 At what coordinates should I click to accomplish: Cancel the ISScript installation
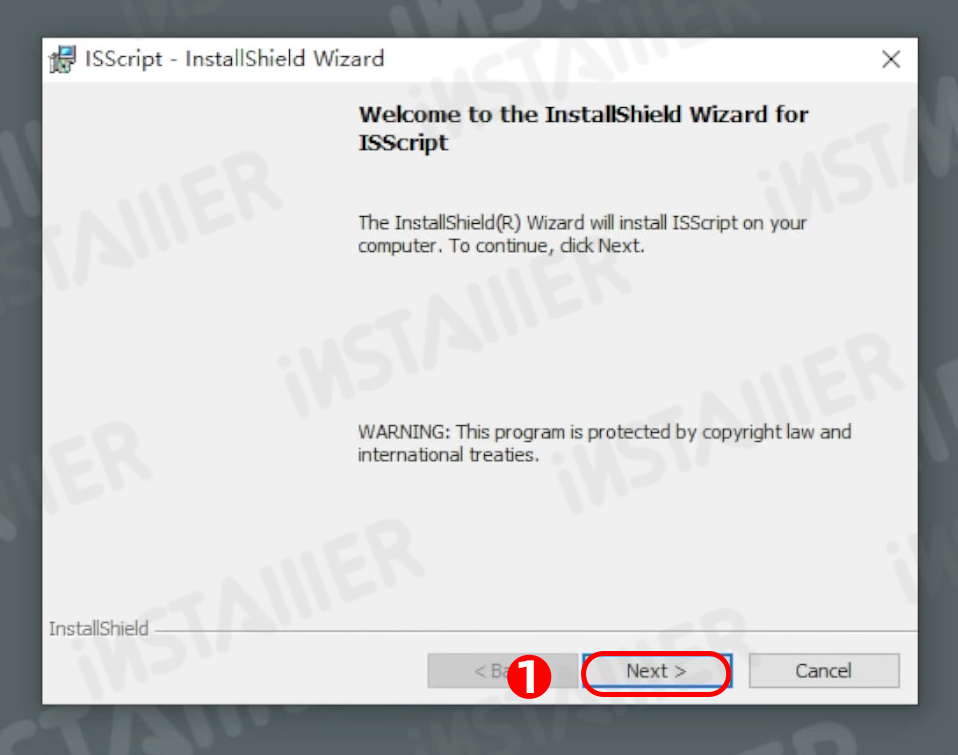tap(824, 671)
